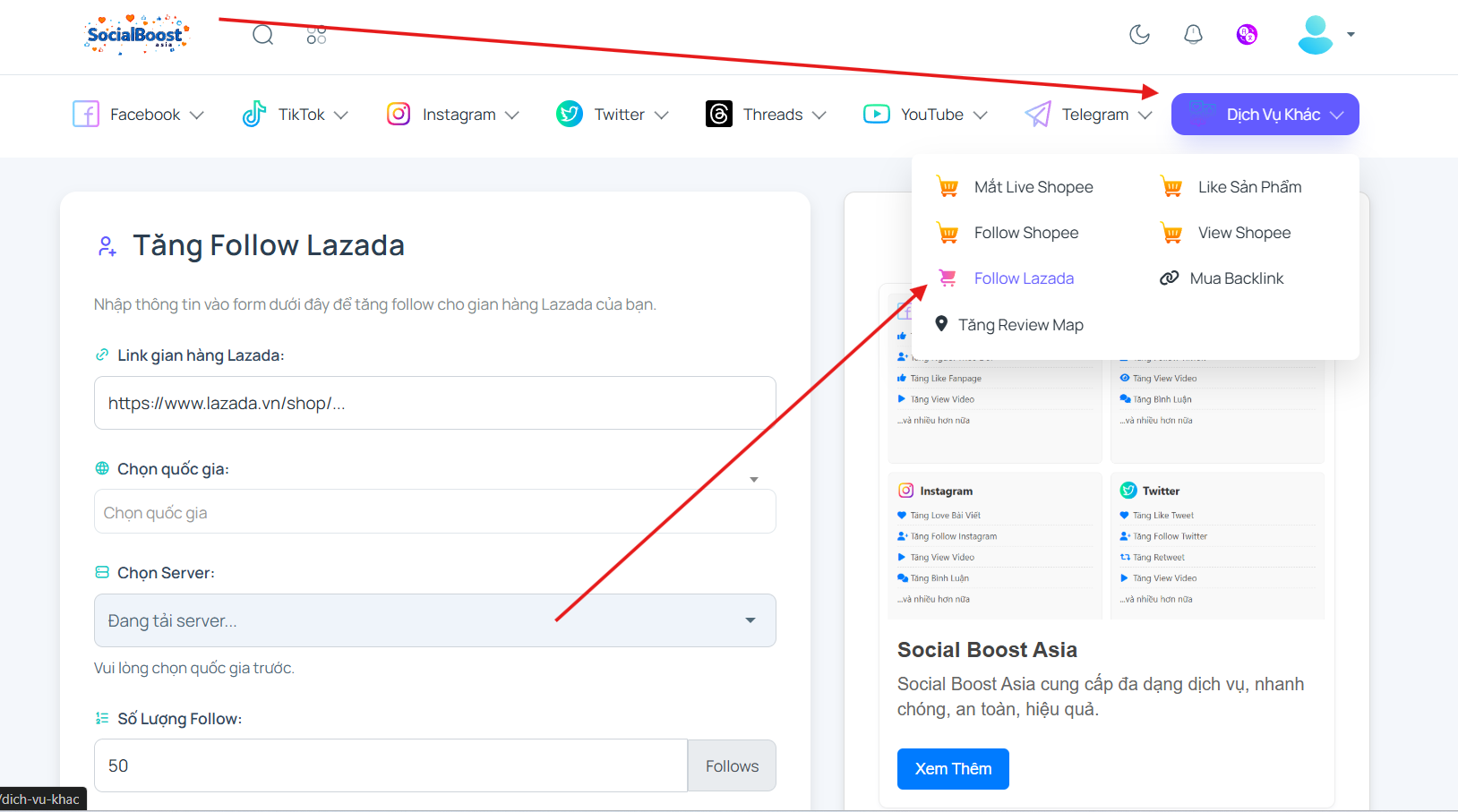
Task: Expand the Twitter menu chevron
Action: pyautogui.click(x=662, y=115)
